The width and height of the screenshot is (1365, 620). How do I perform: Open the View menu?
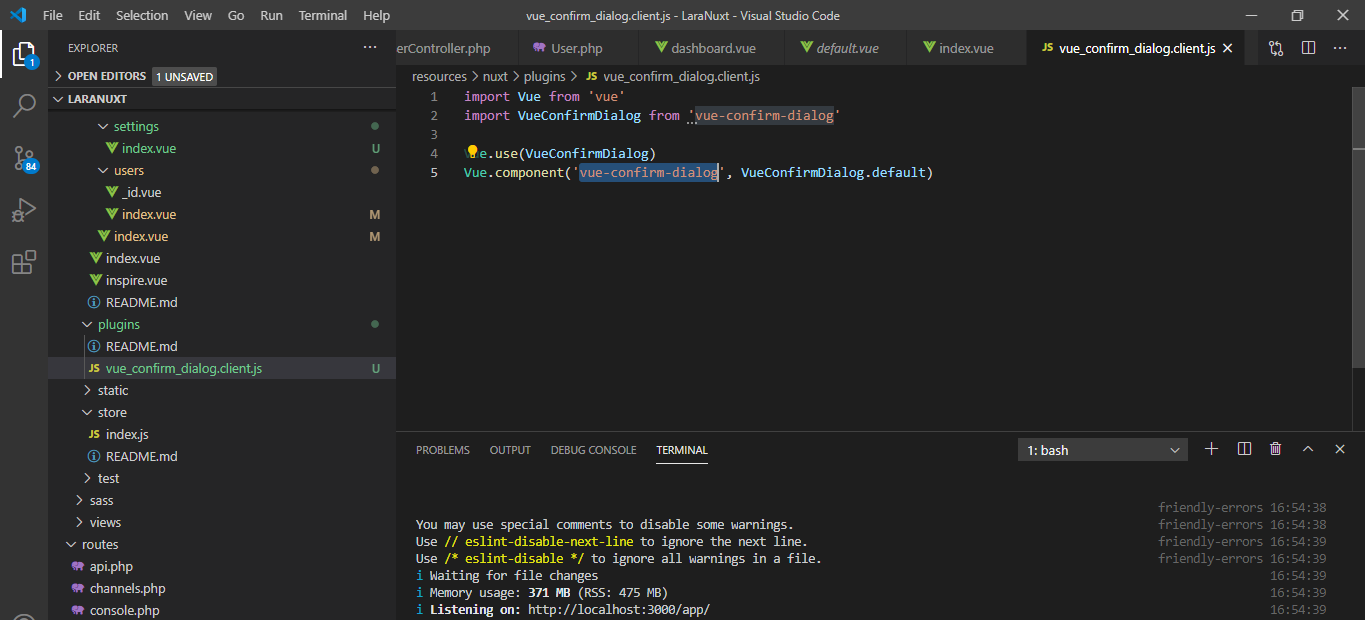pos(198,15)
